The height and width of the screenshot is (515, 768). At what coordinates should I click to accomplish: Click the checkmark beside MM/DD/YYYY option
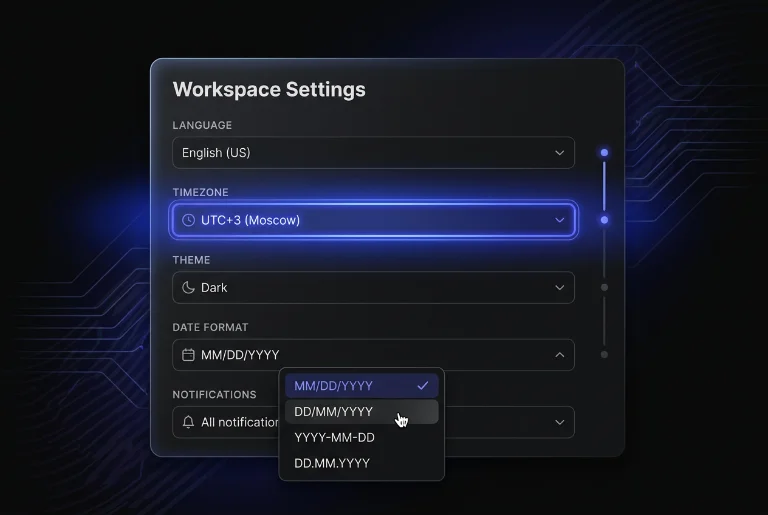423,386
